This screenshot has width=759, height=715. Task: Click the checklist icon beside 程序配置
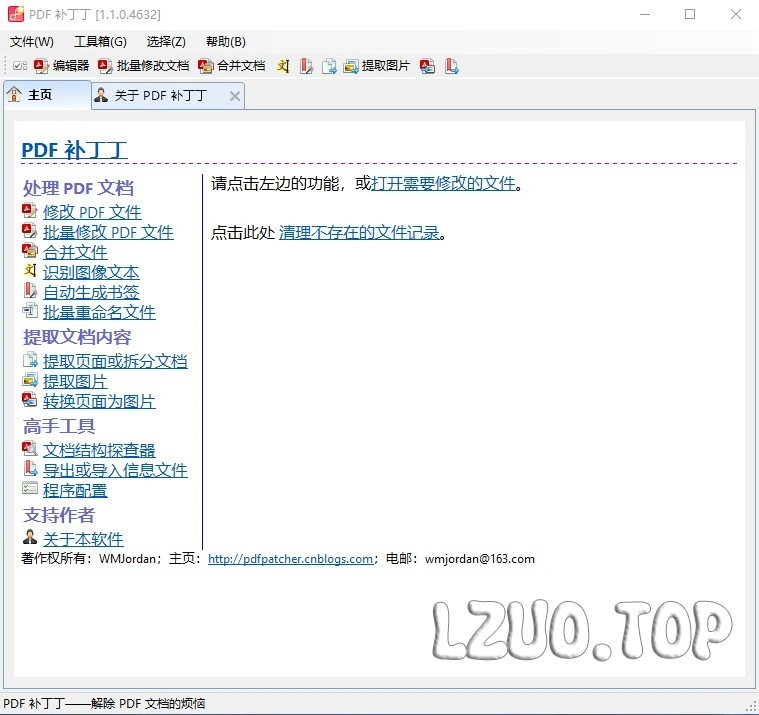30,488
